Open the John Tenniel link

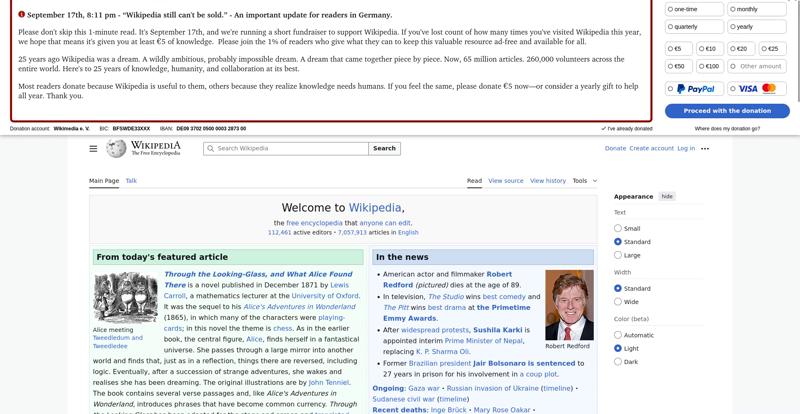click(x=329, y=382)
